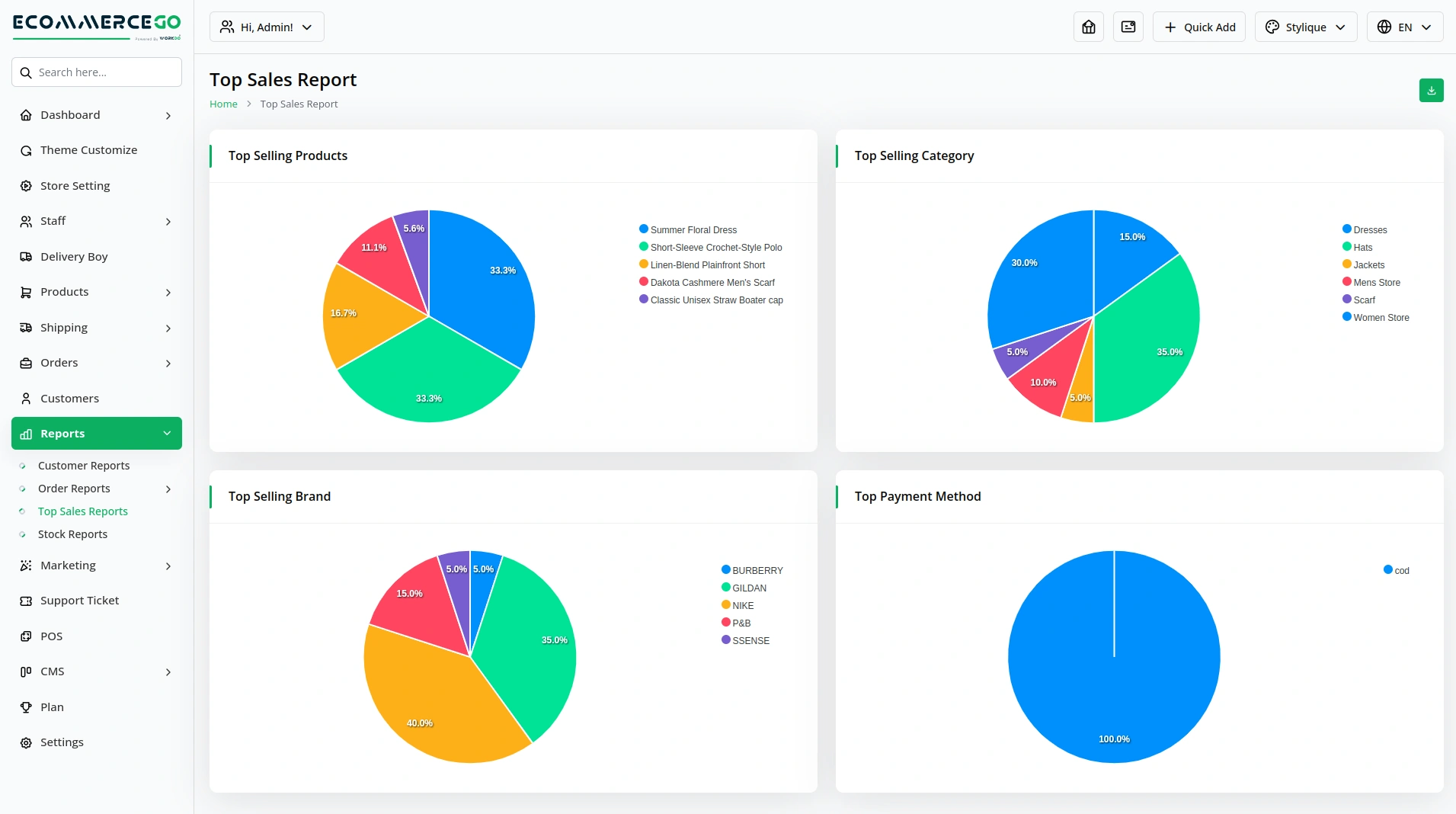
Task: Click the Plan trophy icon
Action: 26,707
